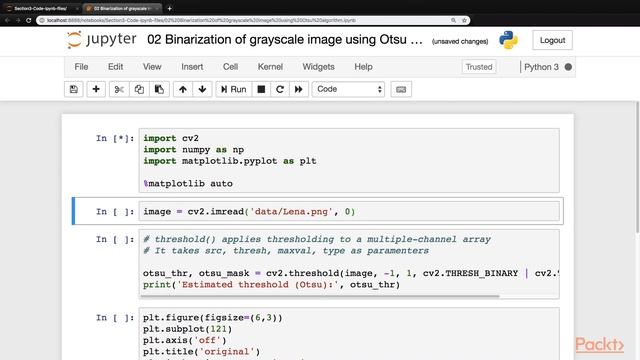Run the selected cell
This screenshot has height=360, width=640.
[x=233, y=89]
